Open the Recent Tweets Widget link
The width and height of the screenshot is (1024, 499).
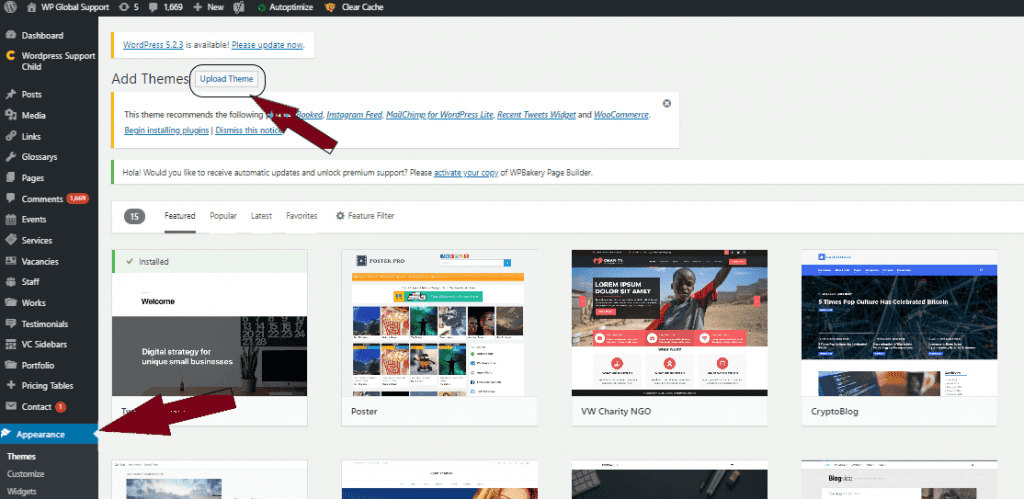pos(536,114)
